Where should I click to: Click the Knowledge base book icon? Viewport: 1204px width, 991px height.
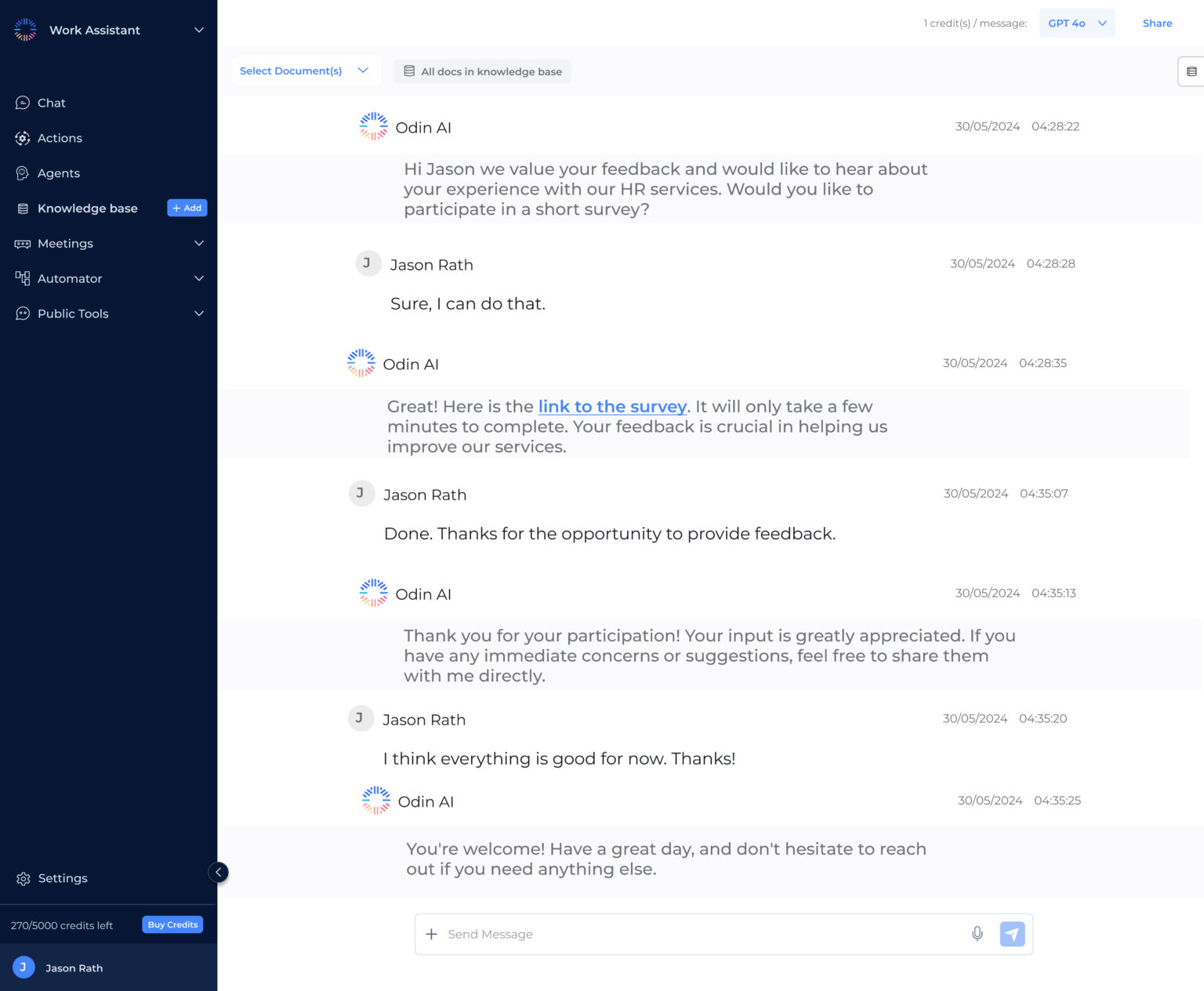(x=23, y=208)
